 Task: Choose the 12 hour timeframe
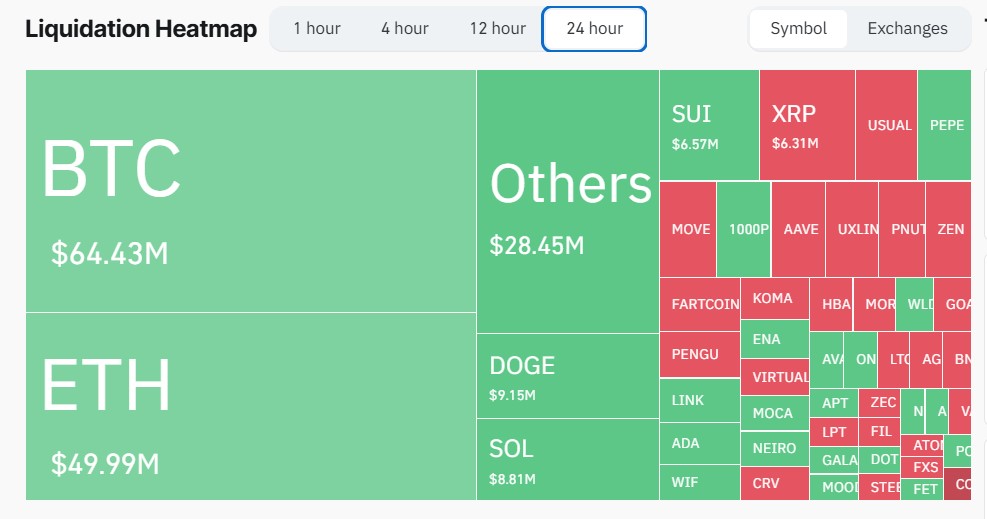[497, 28]
